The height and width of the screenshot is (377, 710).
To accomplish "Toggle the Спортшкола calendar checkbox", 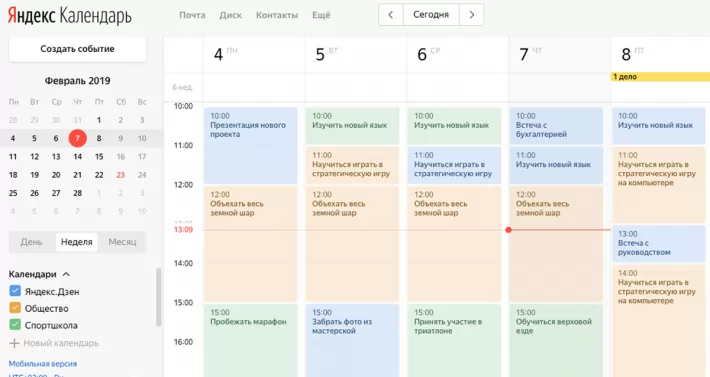I will point(15,325).
